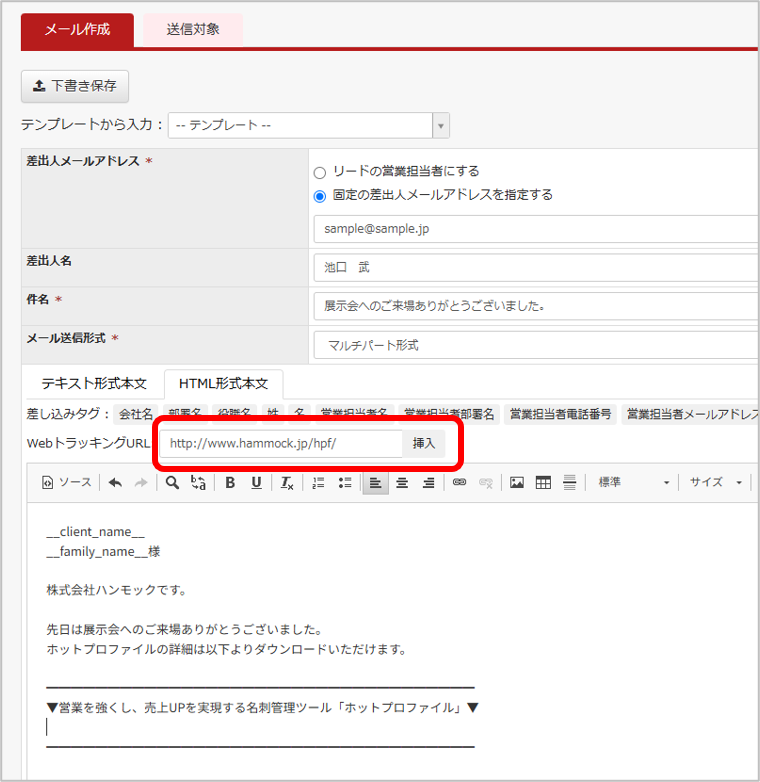This screenshot has height=782, width=760.
Task: Click the 下書き保存 draft save button
Action: [x=75, y=86]
